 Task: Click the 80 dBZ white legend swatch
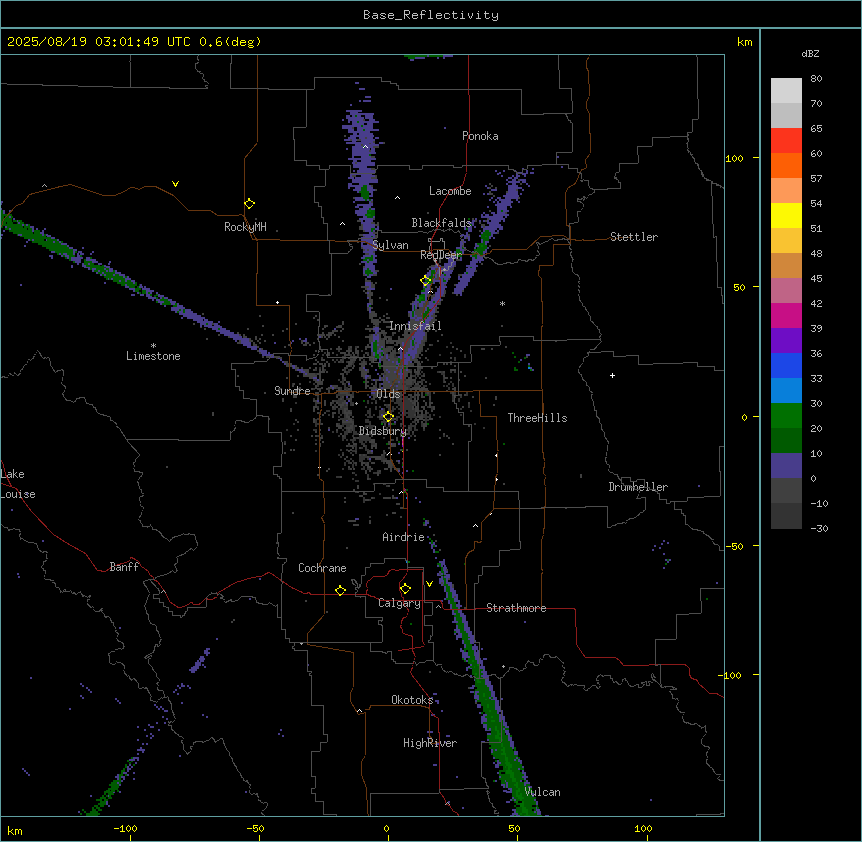786,91
